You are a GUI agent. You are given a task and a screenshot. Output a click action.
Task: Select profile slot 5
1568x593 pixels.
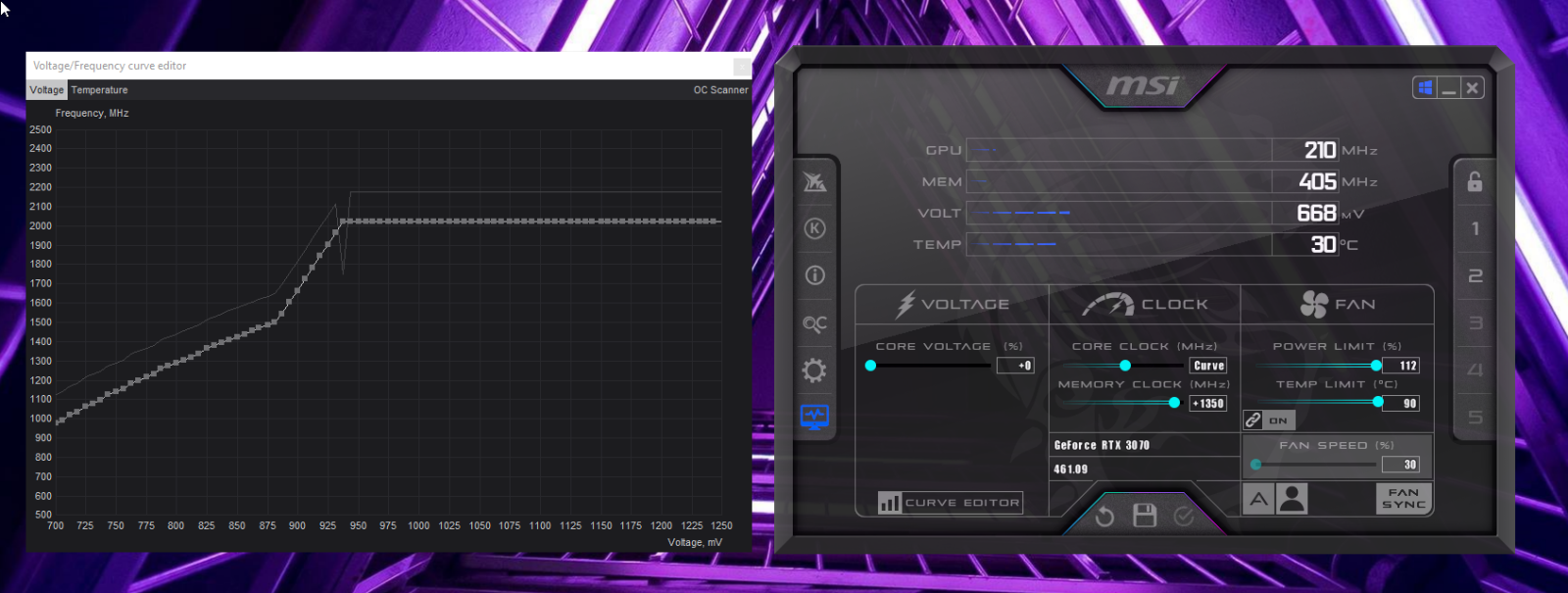pyautogui.click(x=1475, y=417)
